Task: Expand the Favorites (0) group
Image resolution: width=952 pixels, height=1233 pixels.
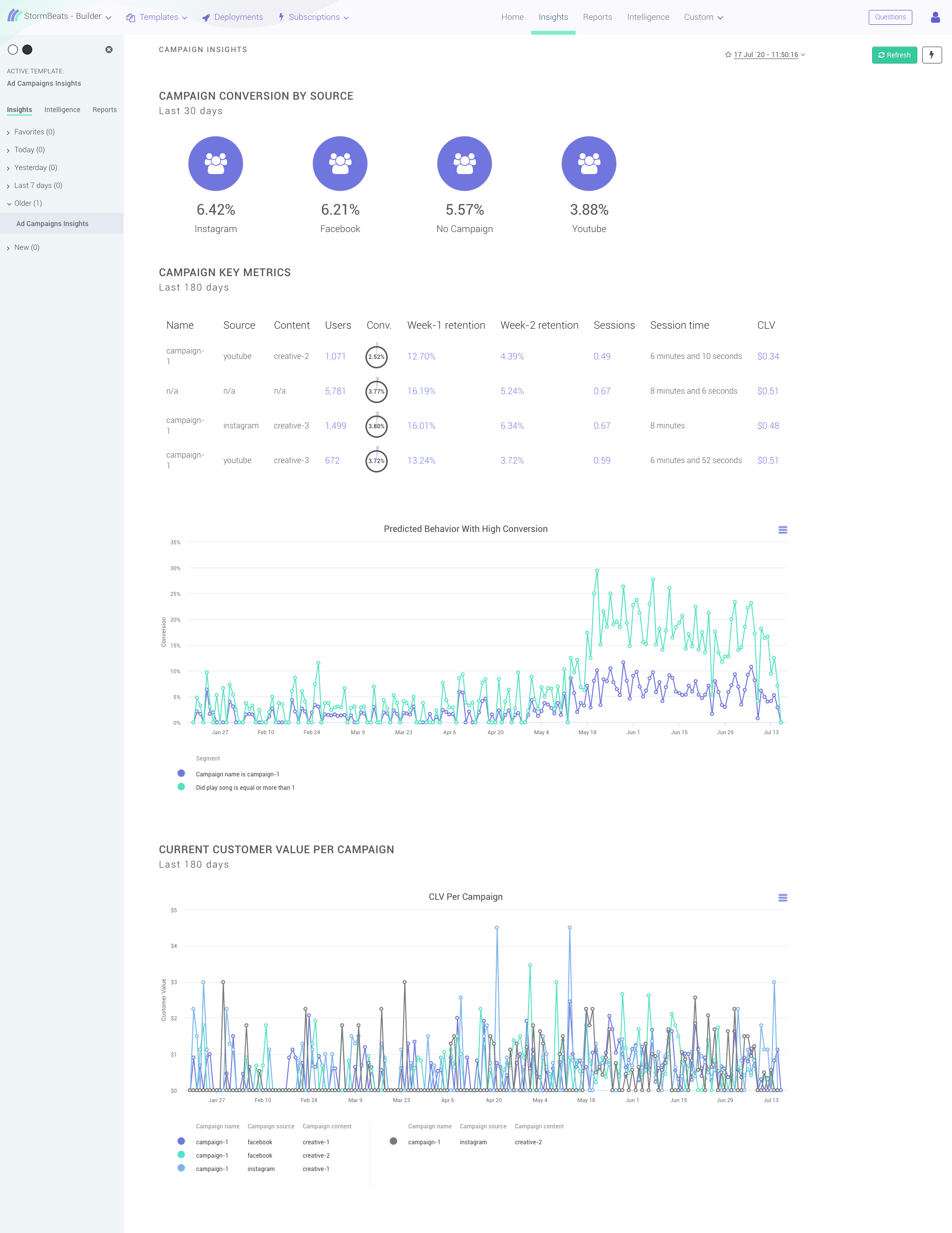Action: click(x=34, y=132)
